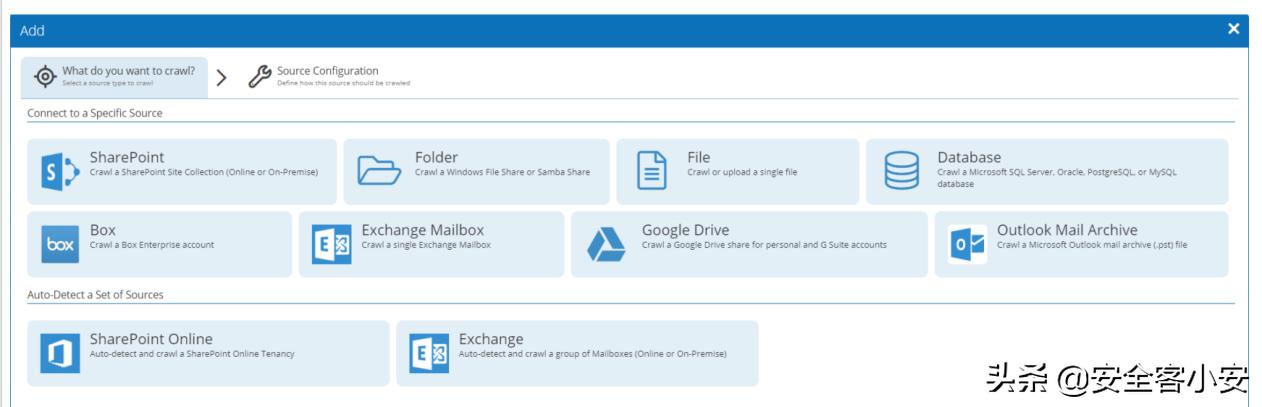Click the File document icon
This screenshot has height=407, width=1262.
point(652,173)
